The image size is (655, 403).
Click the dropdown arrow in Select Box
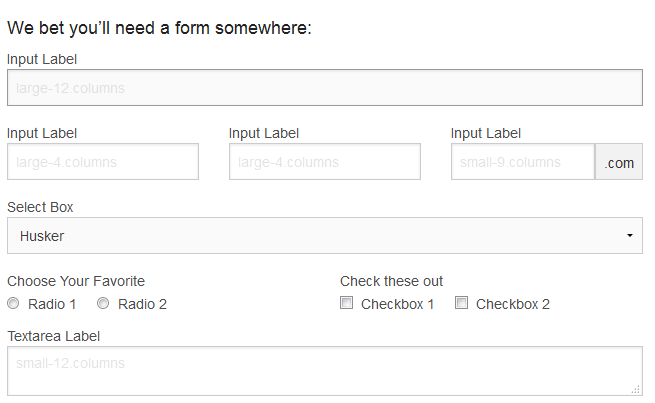click(x=629, y=236)
